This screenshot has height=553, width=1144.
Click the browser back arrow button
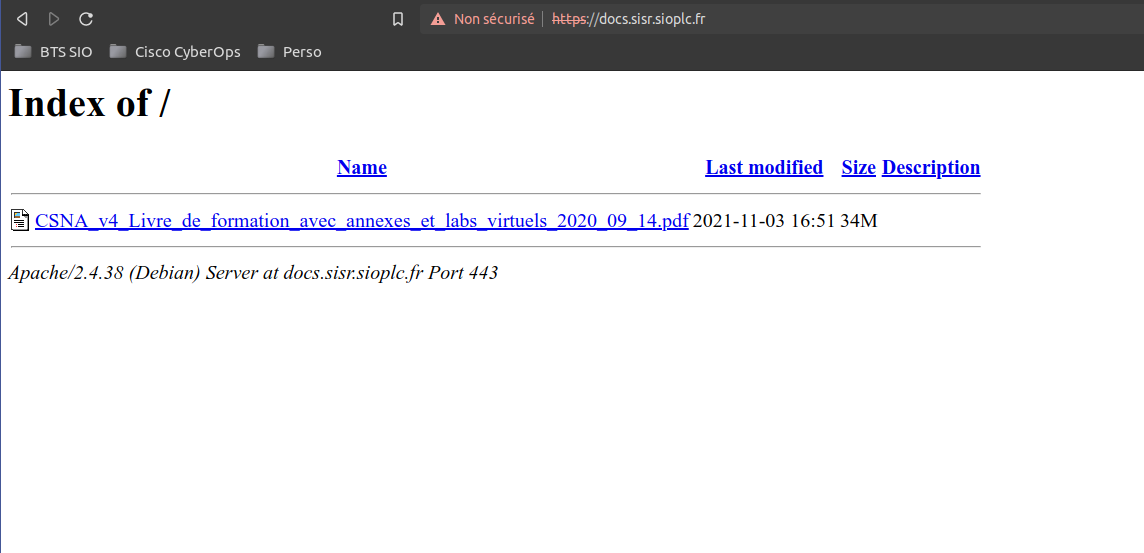point(23,19)
